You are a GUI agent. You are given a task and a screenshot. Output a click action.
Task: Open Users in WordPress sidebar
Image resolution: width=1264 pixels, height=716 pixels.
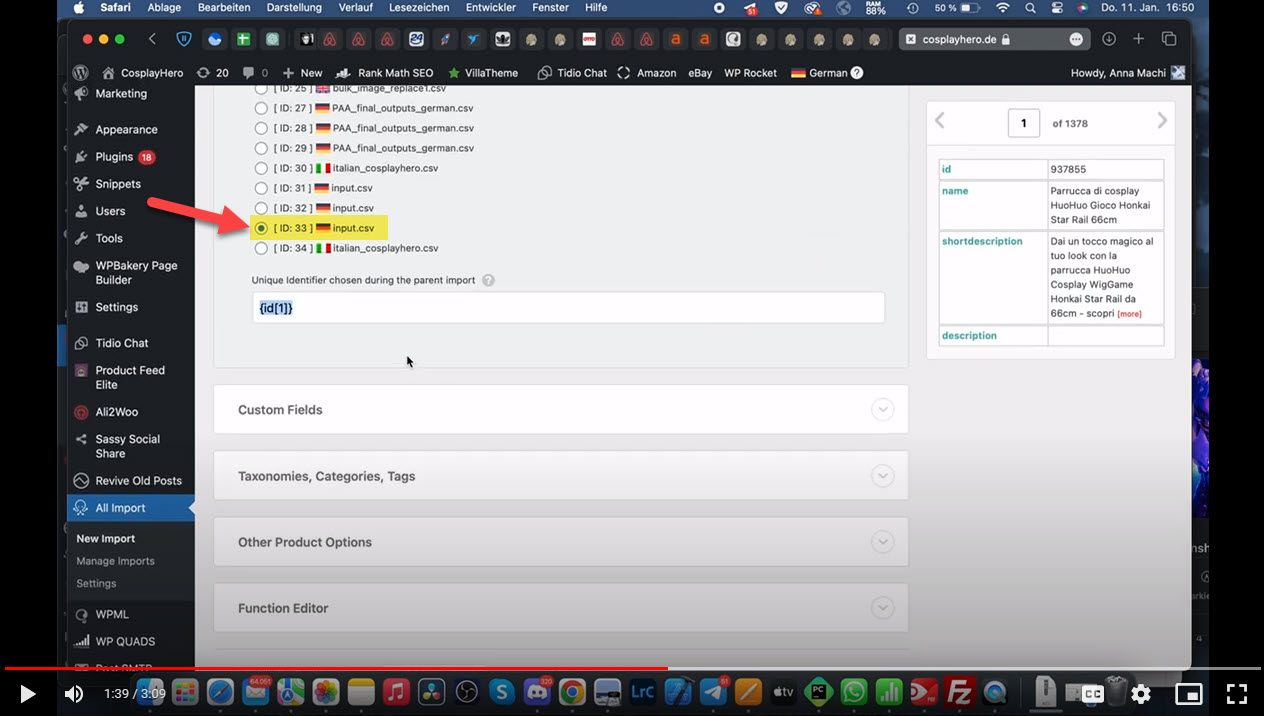110,211
